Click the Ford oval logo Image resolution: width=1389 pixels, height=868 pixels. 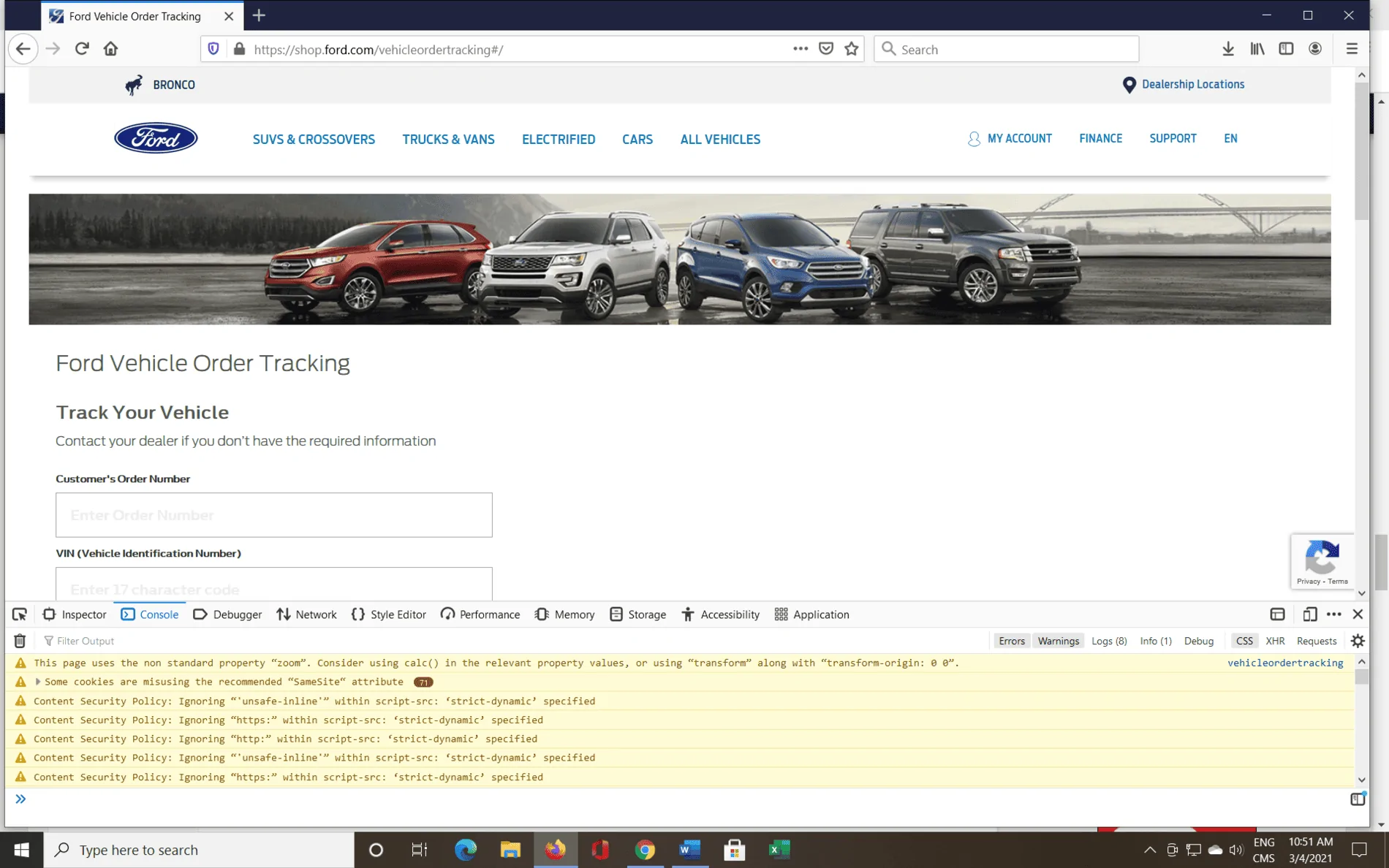pos(156,138)
